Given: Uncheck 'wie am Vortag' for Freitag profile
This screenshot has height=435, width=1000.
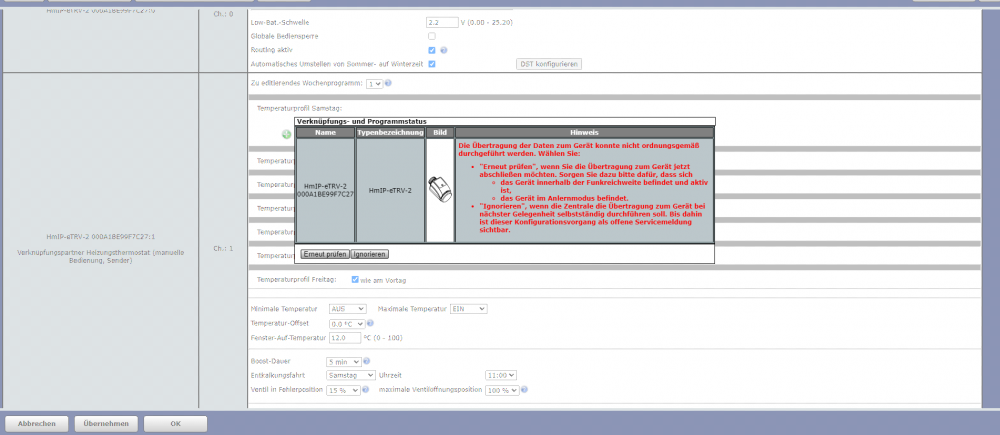Looking at the screenshot, I should (355, 279).
